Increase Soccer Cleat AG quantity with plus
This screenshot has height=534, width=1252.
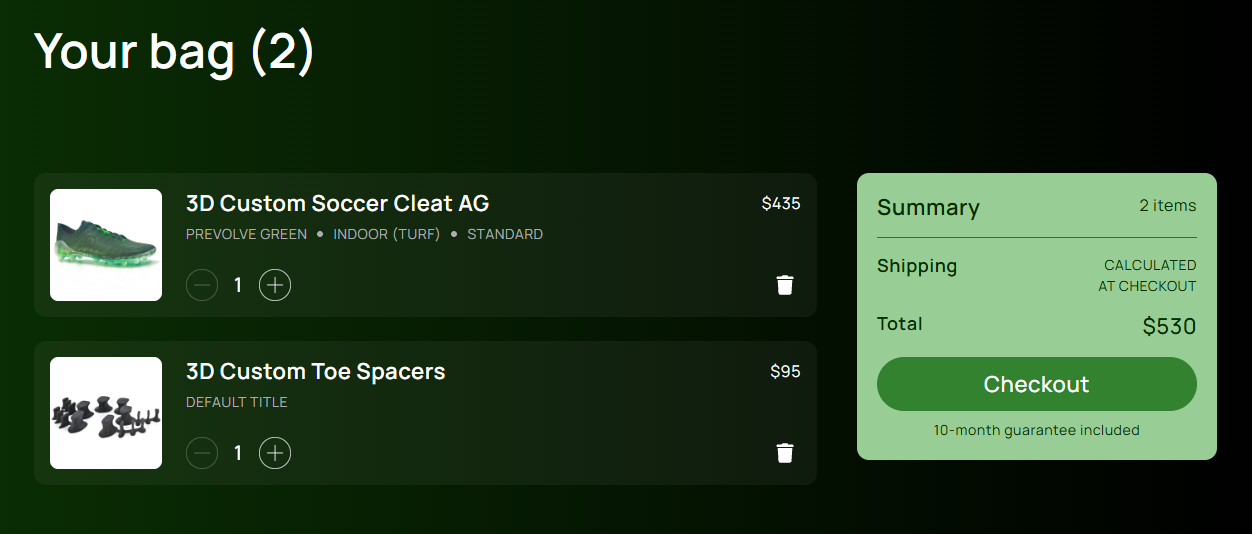click(275, 285)
